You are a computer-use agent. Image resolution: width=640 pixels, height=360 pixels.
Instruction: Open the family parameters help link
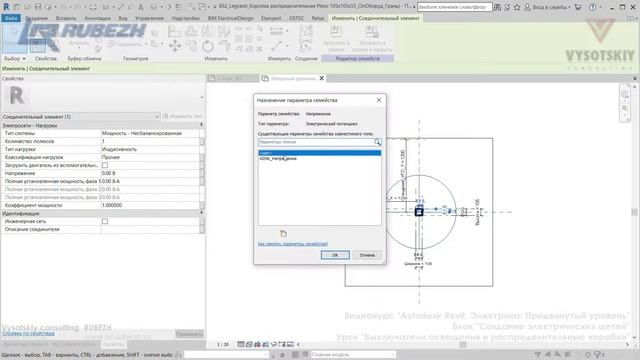point(293,244)
